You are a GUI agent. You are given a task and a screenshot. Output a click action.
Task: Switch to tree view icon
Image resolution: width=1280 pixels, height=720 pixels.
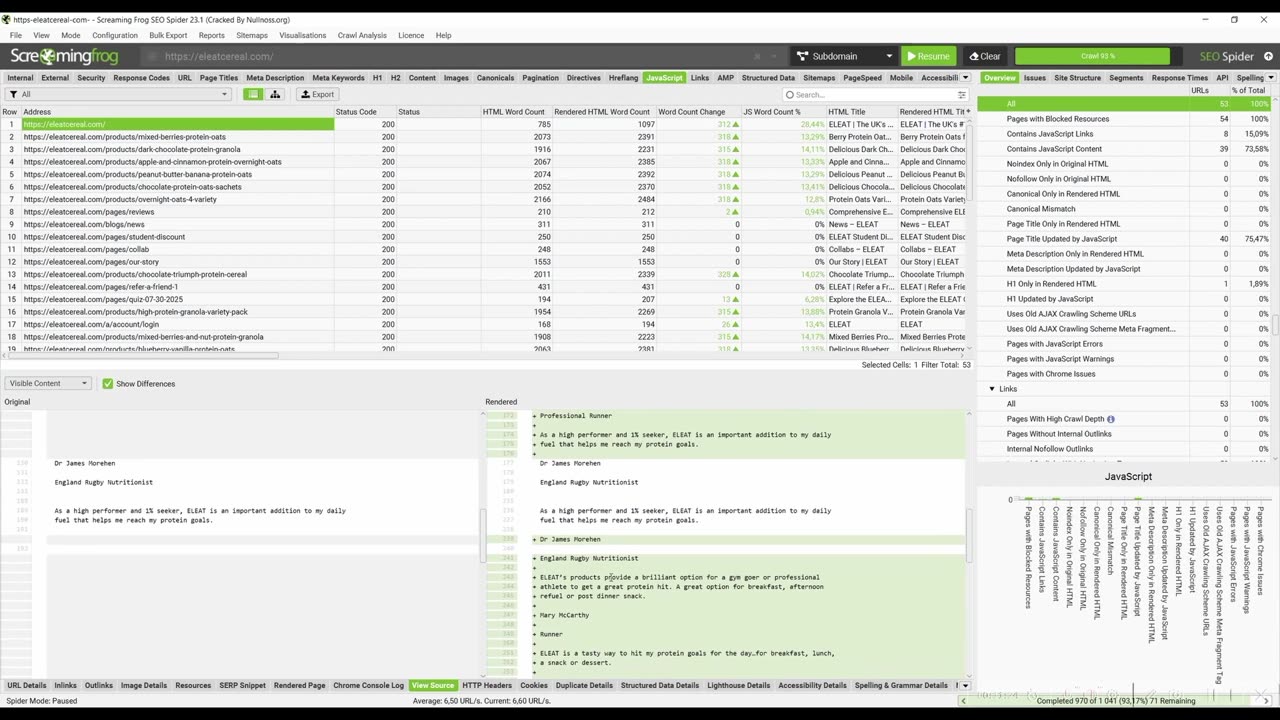275,94
